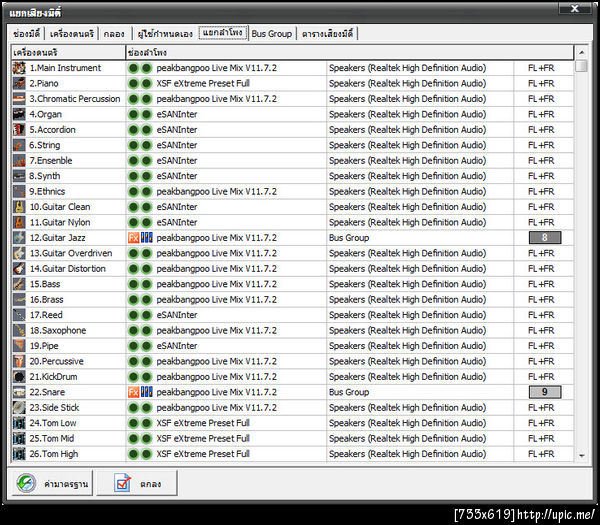The height and width of the screenshot is (525, 600).
Task: Toggle left green light on Tom Mid row
Action: pos(133,439)
